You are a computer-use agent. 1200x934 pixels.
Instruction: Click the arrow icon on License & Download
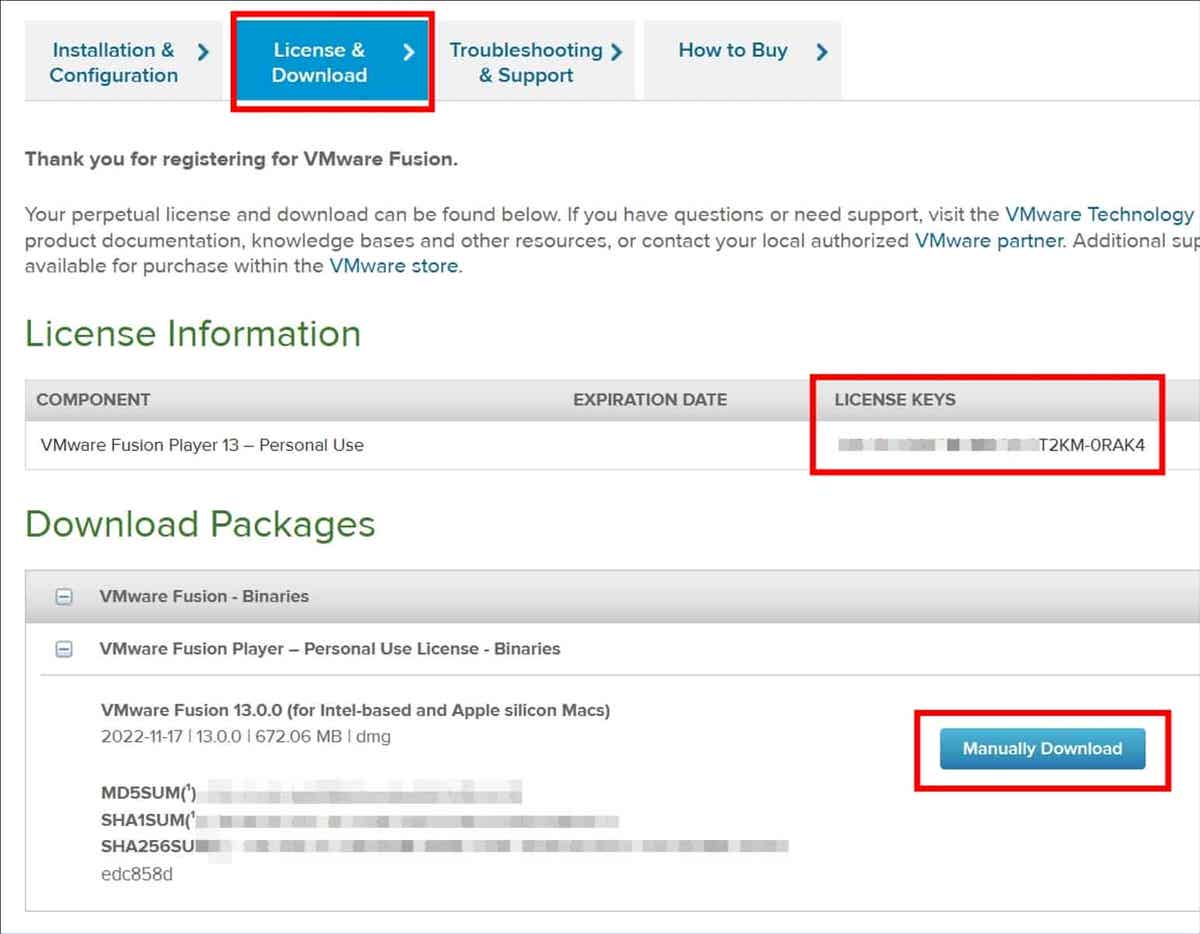coord(409,51)
